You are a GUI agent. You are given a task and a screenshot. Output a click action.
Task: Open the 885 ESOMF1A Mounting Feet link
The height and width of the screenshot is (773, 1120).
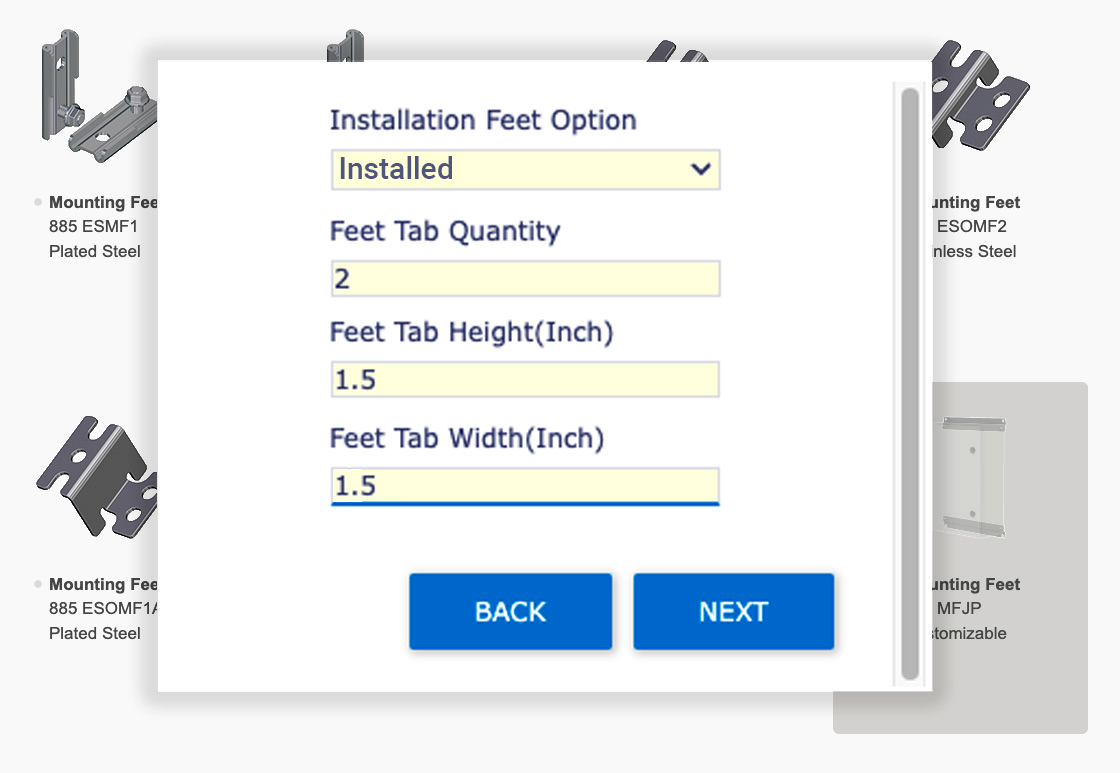[x=102, y=584]
